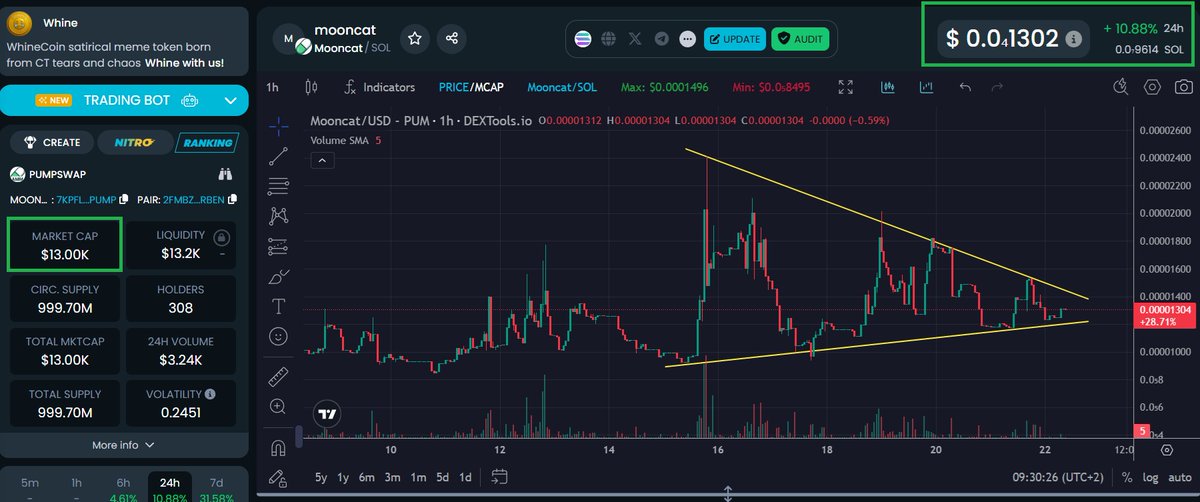1200x502 pixels.
Task: Click the share icon next to mooncat
Action: 452,39
